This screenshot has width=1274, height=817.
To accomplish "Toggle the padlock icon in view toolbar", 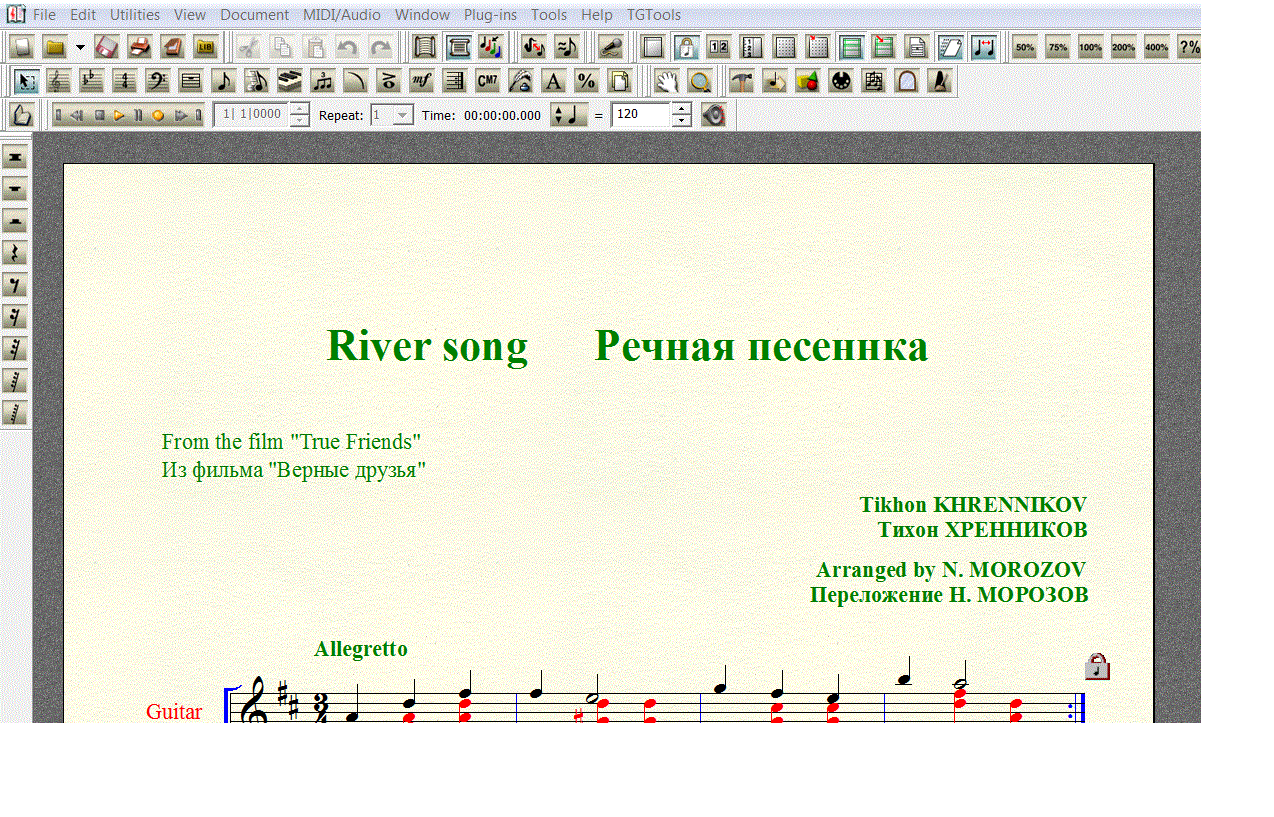I will pos(686,47).
